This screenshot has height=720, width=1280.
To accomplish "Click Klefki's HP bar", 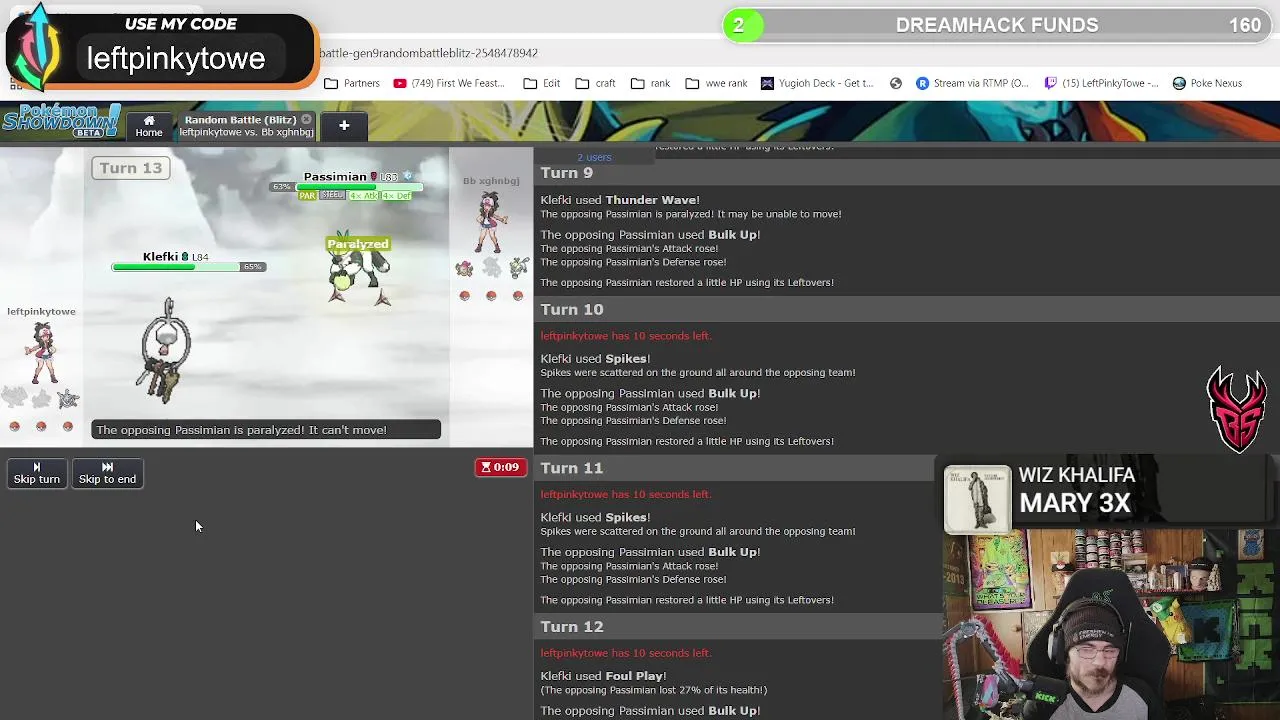I will [x=176, y=267].
